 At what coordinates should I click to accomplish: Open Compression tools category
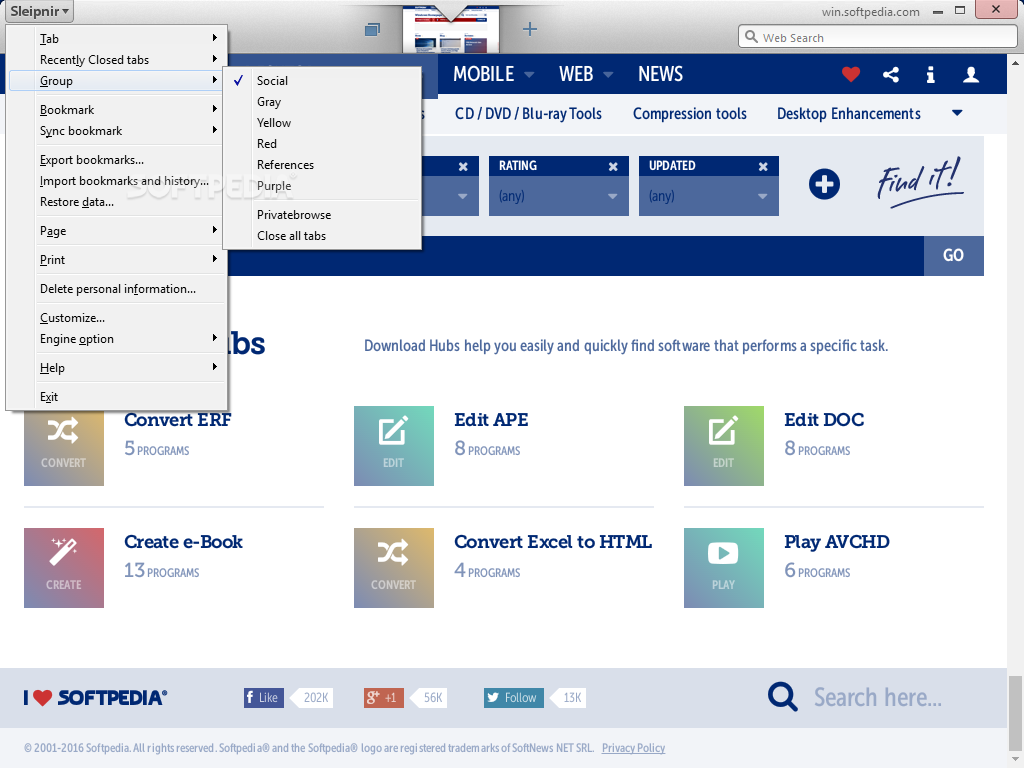point(690,114)
